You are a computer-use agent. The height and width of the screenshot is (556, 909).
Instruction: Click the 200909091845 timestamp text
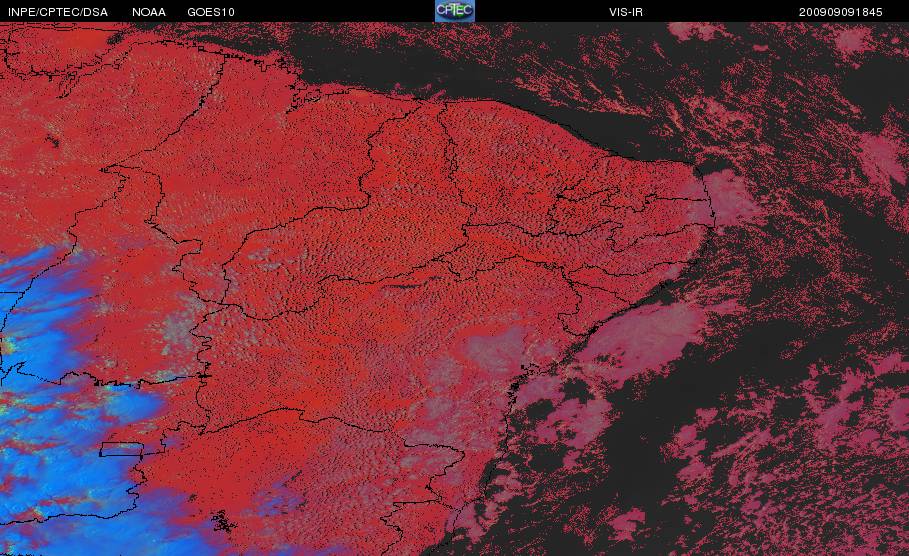pos(841,12)
